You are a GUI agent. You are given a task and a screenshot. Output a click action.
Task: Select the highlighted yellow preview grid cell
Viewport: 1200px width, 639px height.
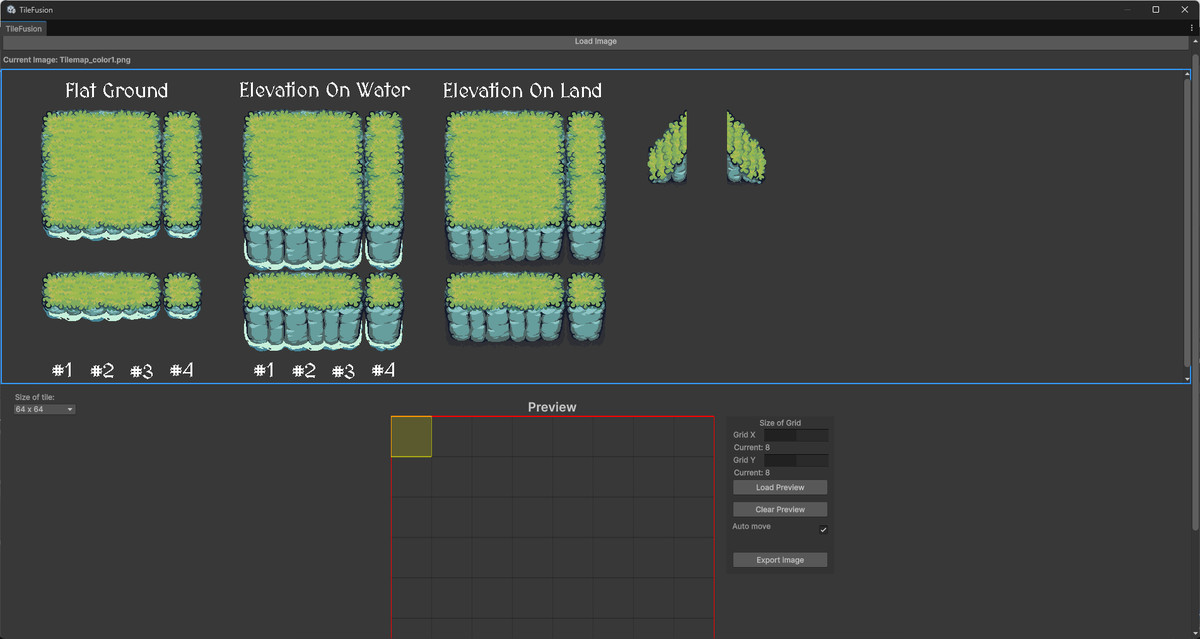[x=411, y=437]
